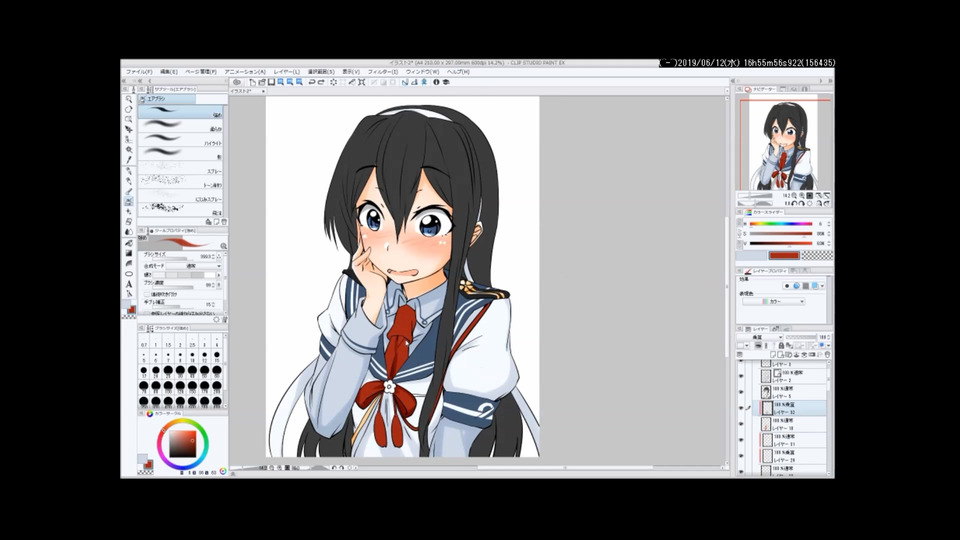Viewport: 960px width, 540px height.
Task: Select the second soft airbrush preset
Action: point(182,126)
